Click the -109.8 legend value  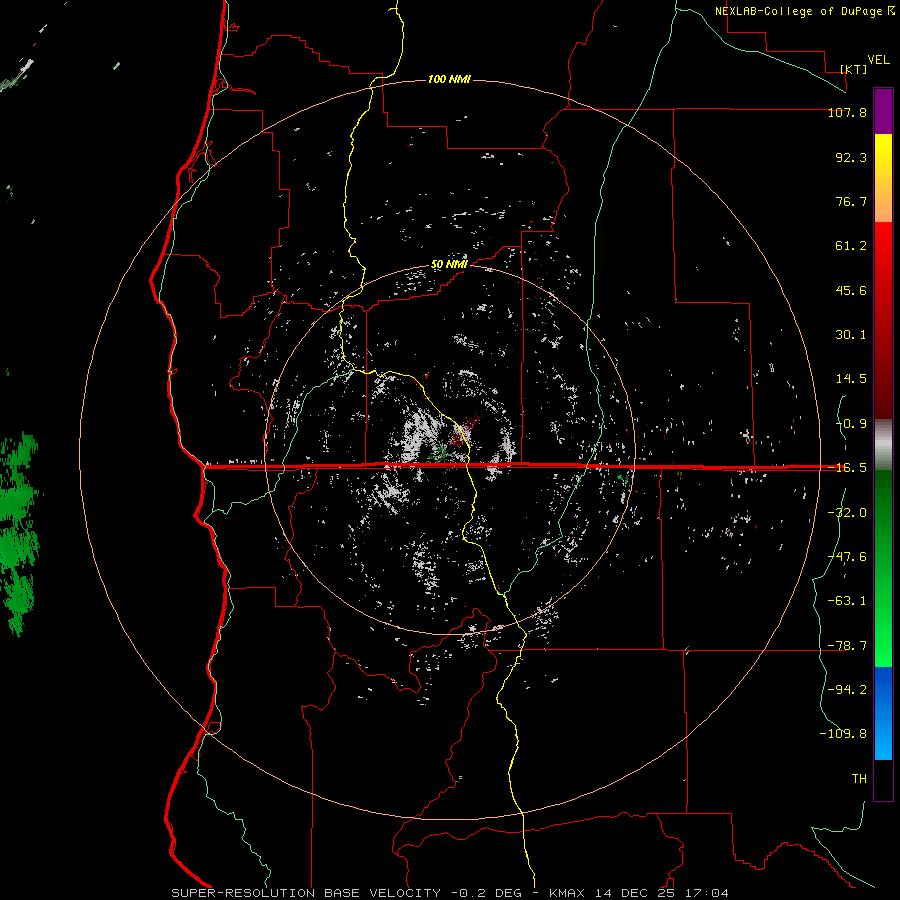click(843, 734)
